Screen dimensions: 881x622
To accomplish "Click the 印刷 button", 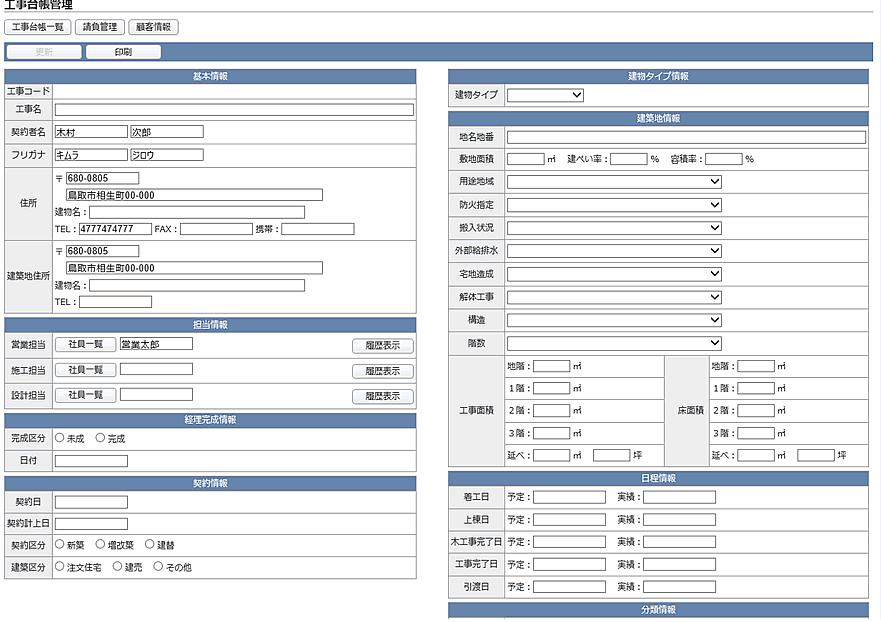I will pyautogui.click(x=123, y=52).
